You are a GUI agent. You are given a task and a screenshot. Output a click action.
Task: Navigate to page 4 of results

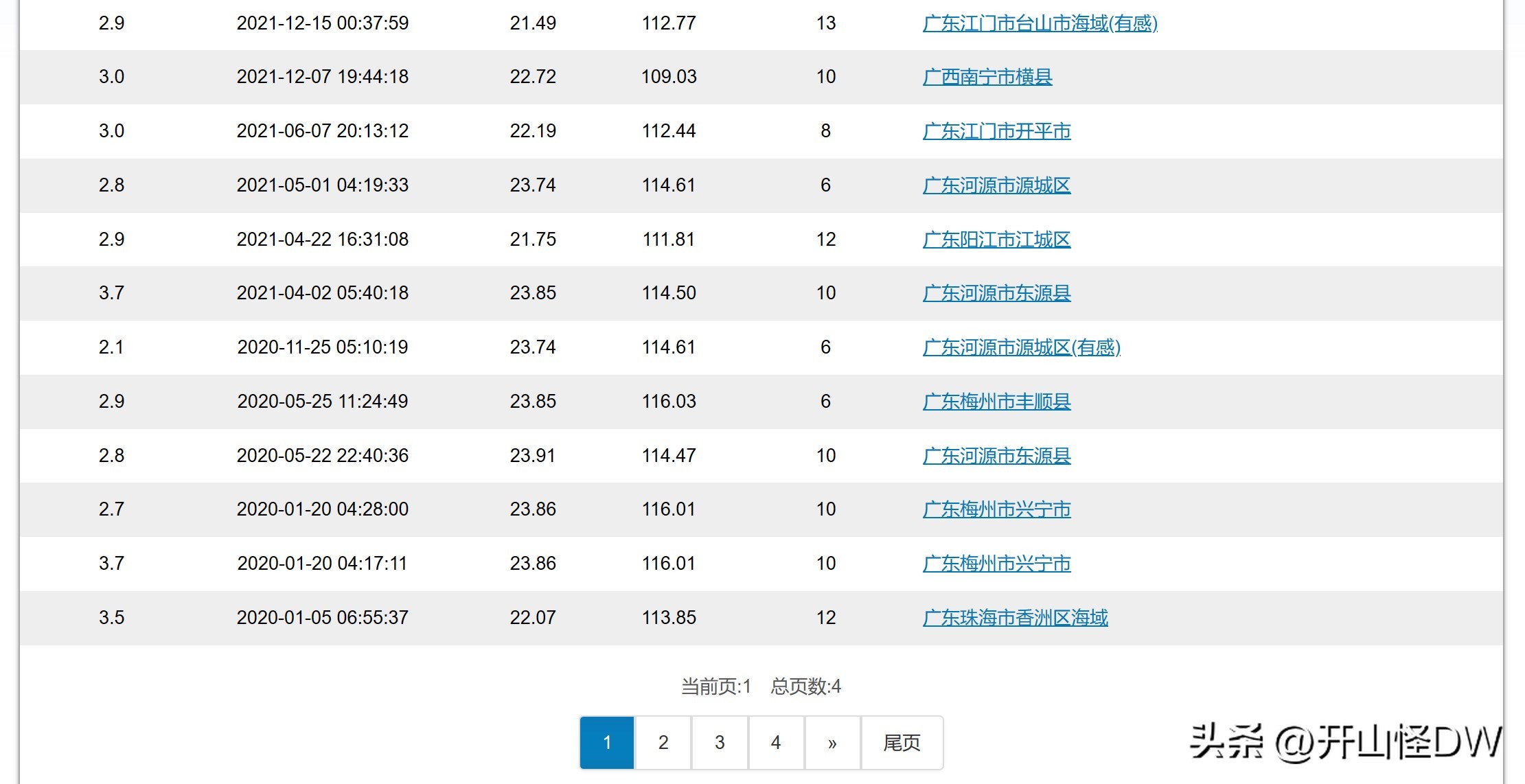776,743
